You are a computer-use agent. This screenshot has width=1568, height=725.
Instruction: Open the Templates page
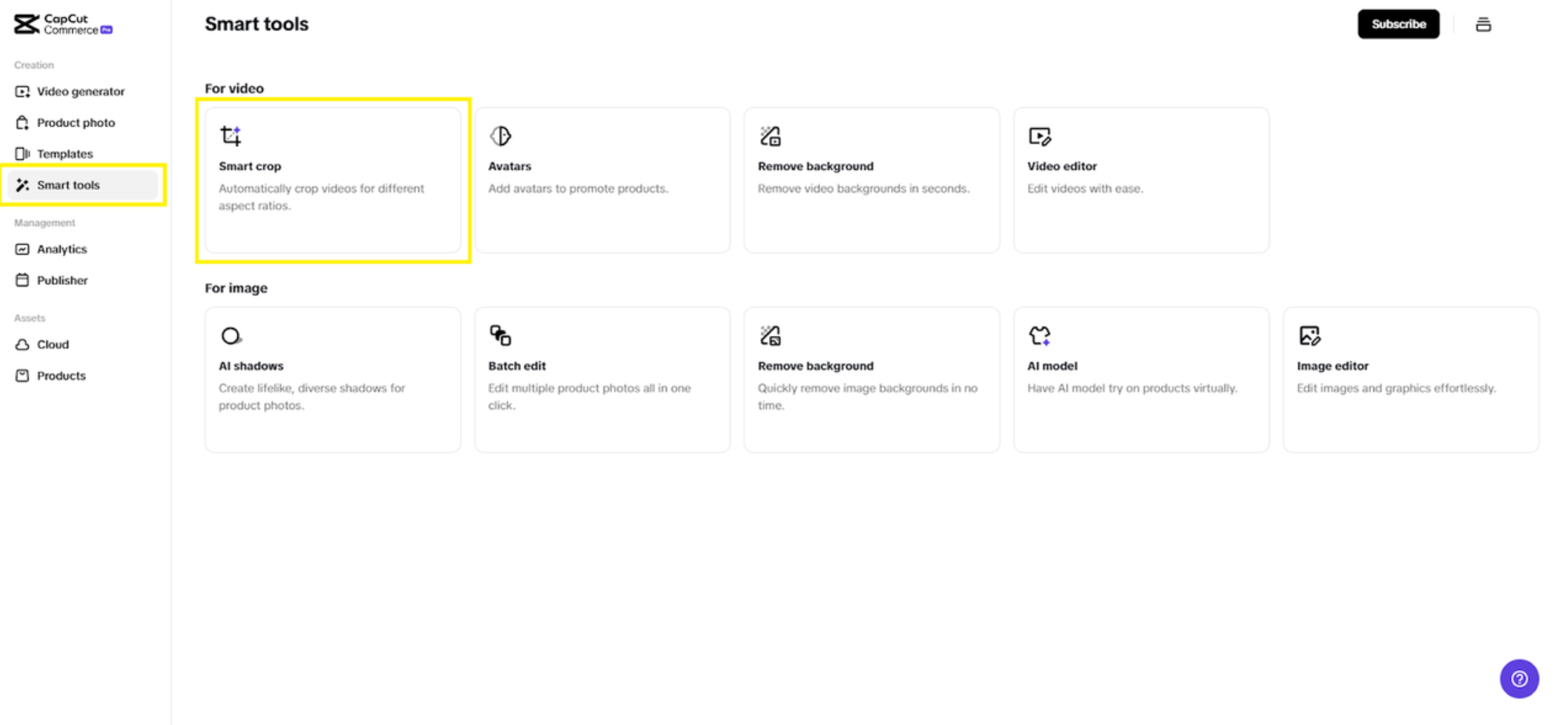coord(65,153)
